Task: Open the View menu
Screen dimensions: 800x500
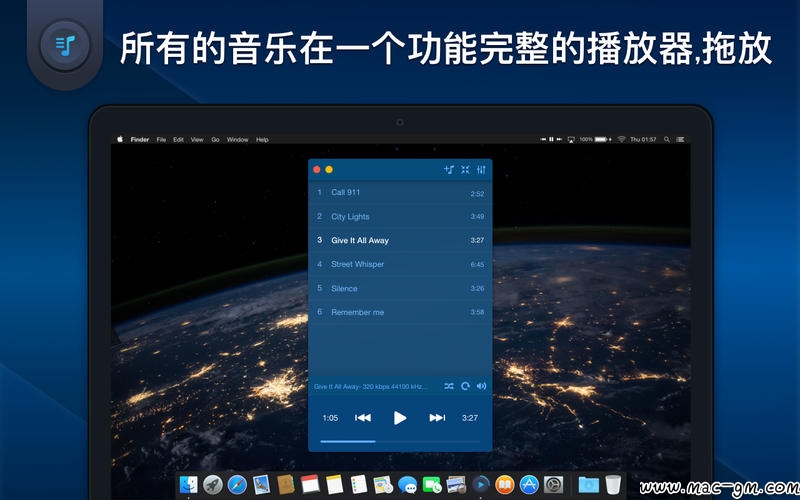Action: coord(197,139)
